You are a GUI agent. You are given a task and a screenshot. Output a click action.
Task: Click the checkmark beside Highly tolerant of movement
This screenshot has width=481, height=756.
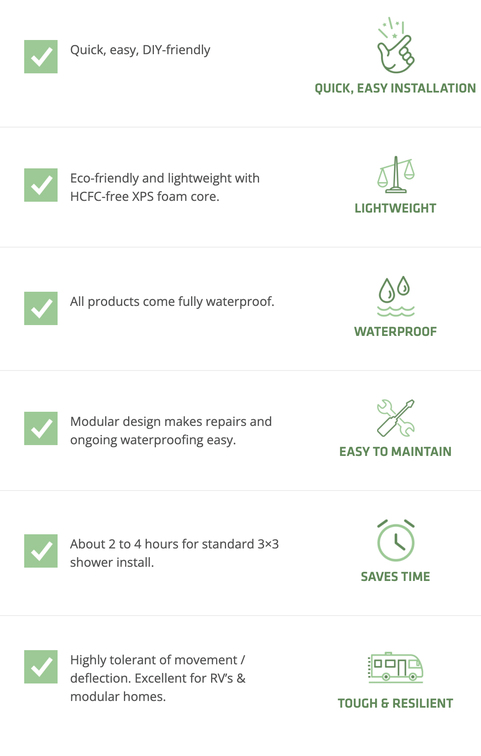41,667
